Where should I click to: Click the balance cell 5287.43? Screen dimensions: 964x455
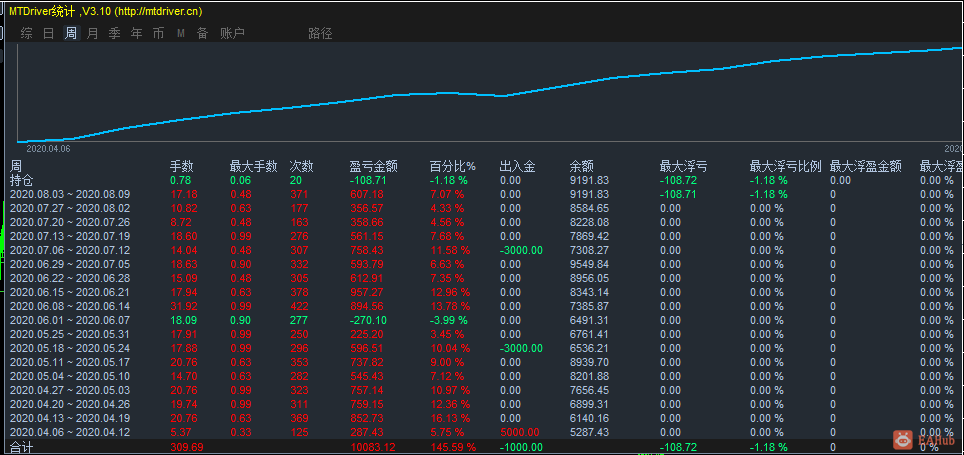589,432
